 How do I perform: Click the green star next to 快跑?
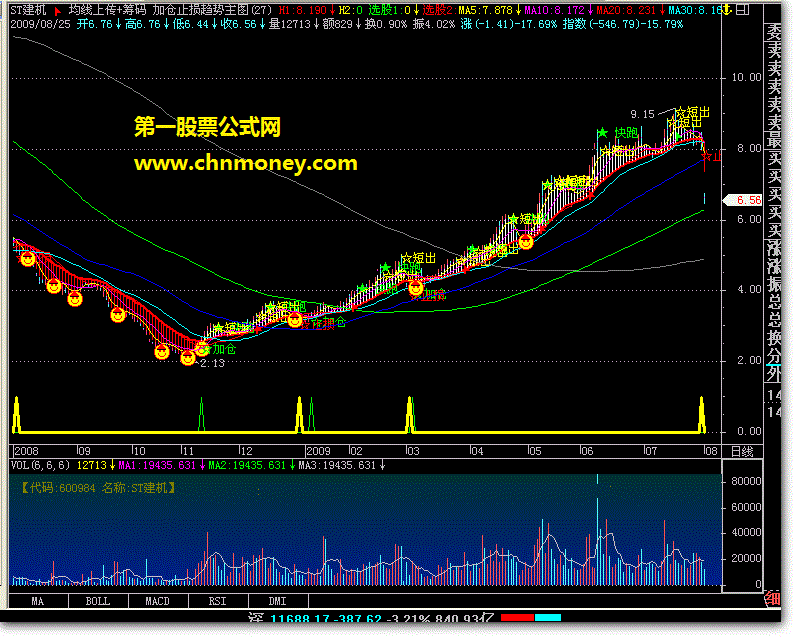603,133
